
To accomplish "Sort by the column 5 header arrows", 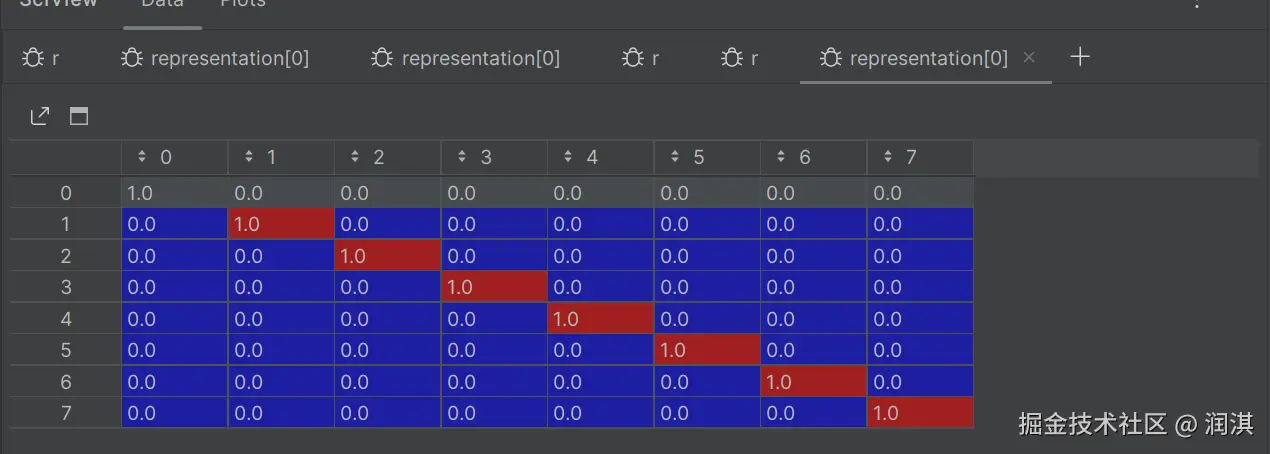I will [x=675, y=157].
